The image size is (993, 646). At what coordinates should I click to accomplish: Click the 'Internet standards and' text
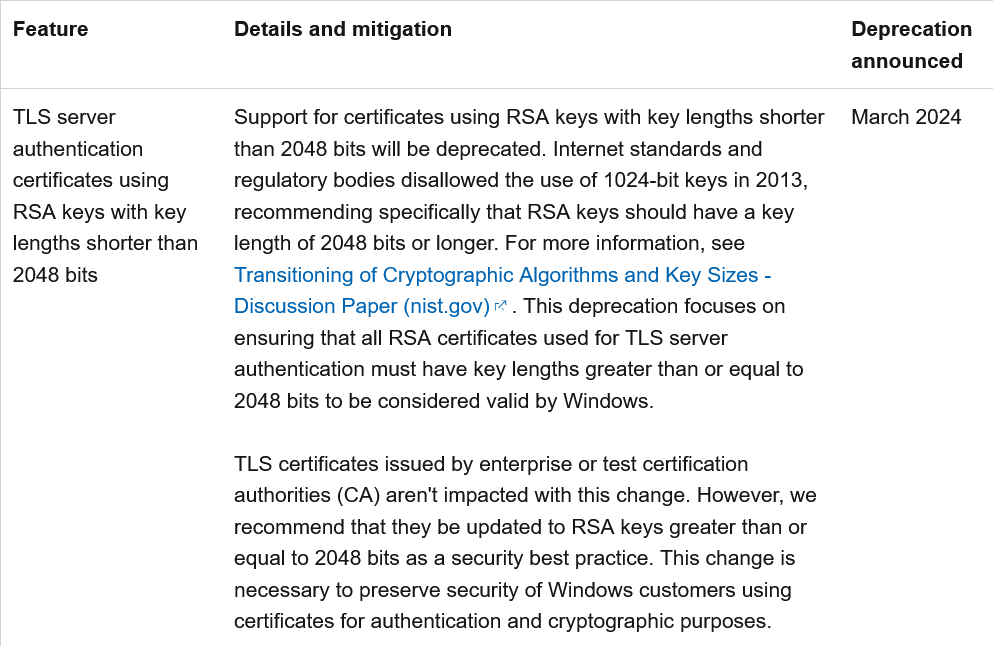pos(657,149)
